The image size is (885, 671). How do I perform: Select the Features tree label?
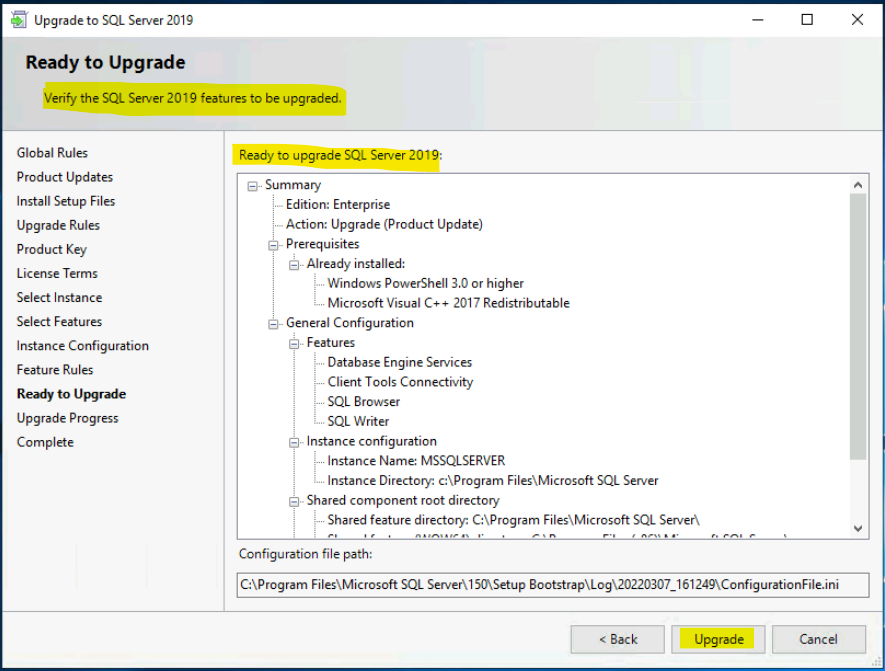tap(331, 343)
